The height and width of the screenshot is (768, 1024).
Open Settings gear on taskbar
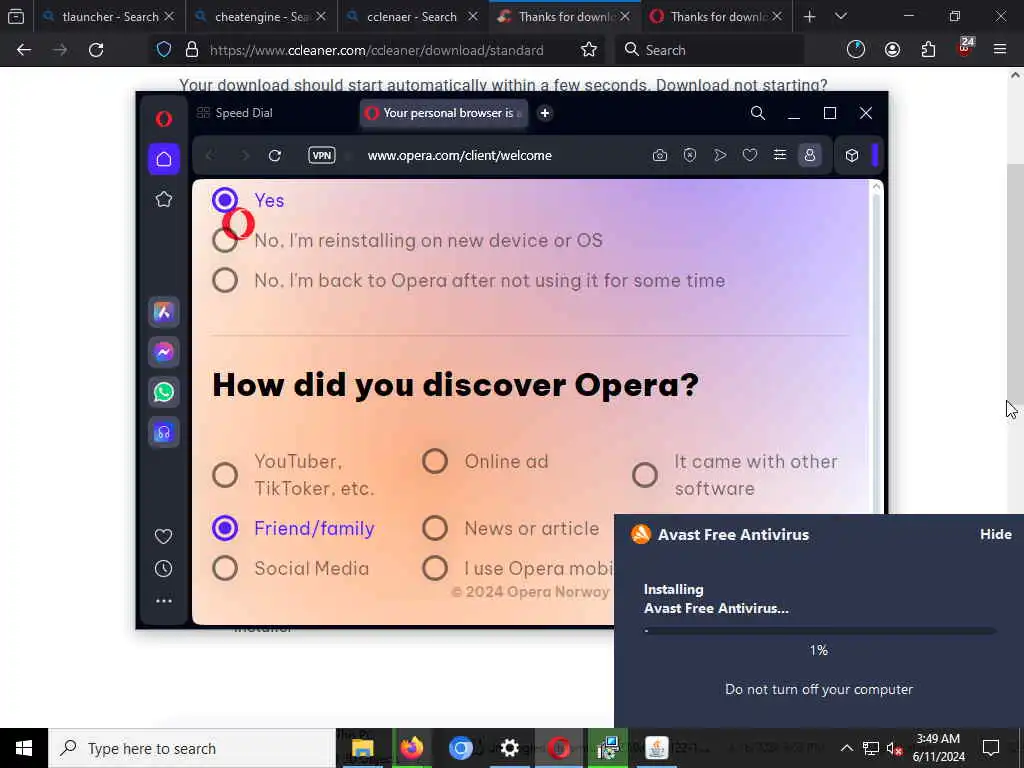tap(509, 748)
